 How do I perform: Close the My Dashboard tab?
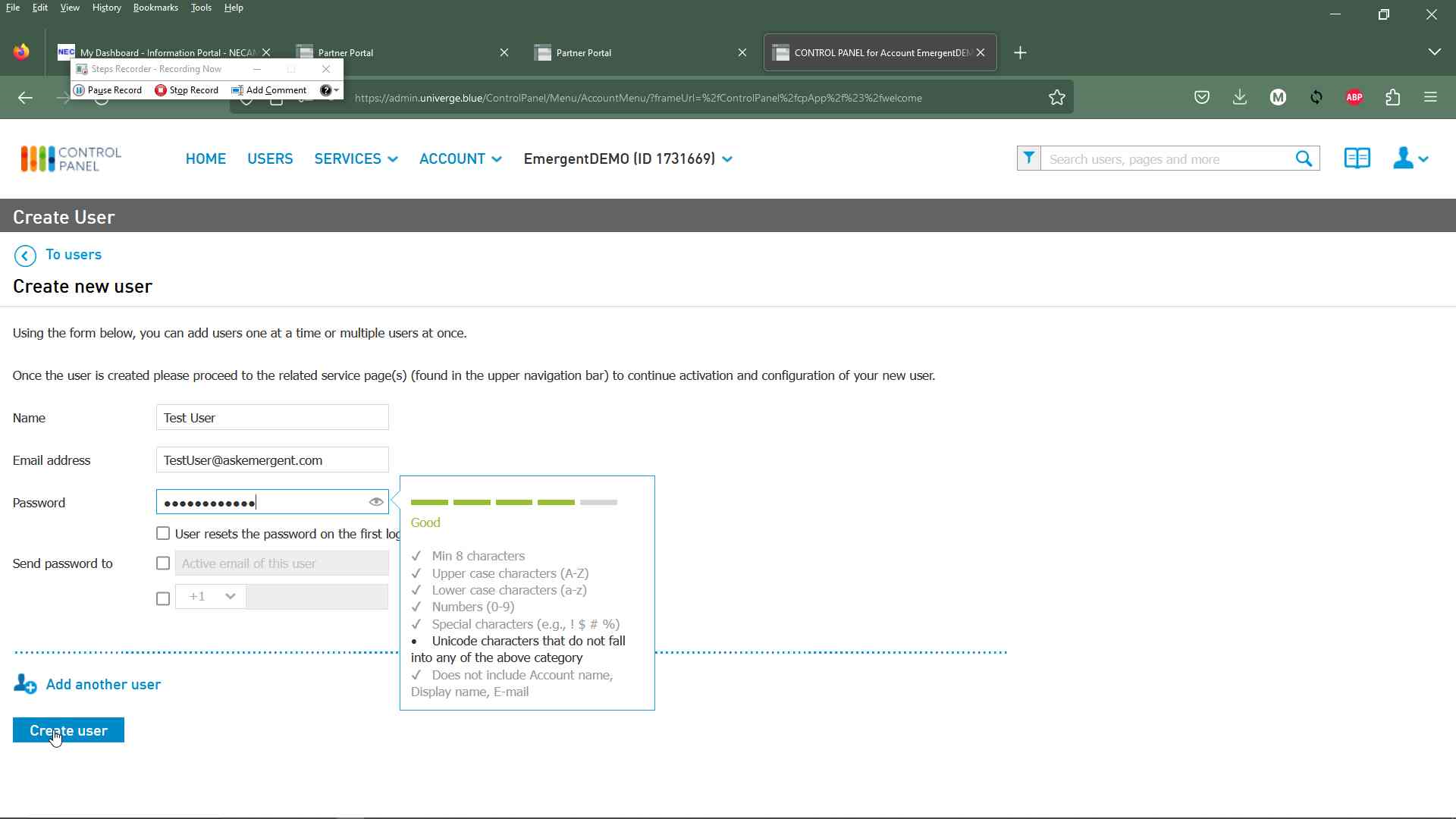click(x=266, y=52)
